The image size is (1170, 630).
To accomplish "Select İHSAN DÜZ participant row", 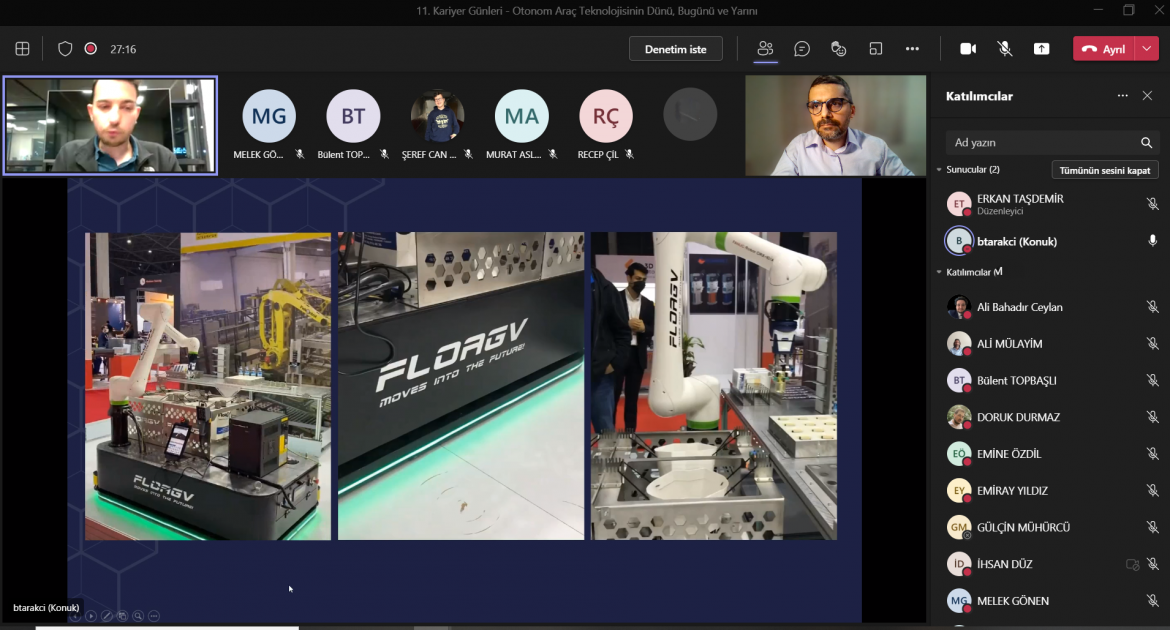I will (x=1051, y=564).
